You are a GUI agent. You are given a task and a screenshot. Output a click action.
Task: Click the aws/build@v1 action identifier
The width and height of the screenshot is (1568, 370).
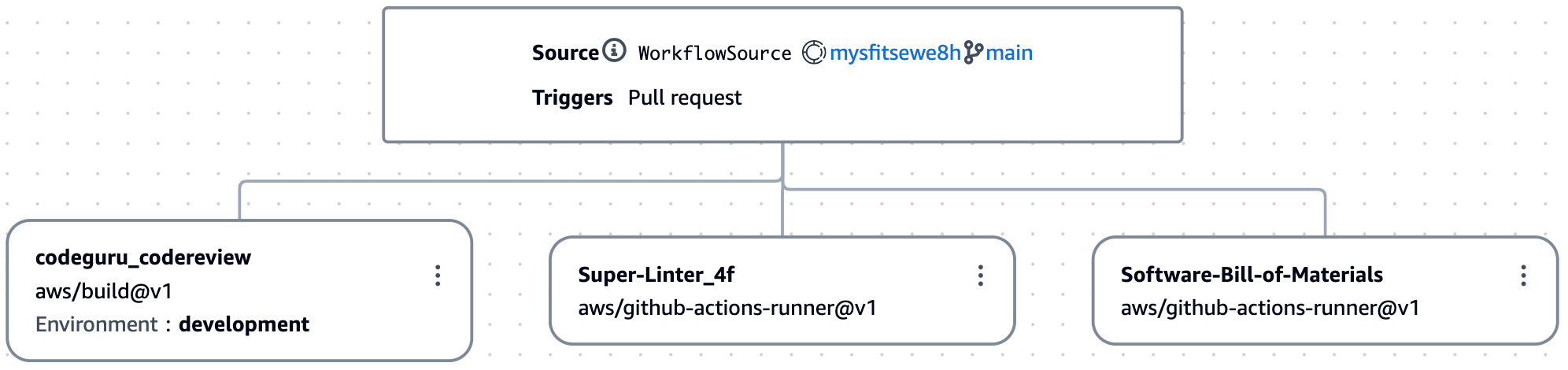(x=104, y=291)
